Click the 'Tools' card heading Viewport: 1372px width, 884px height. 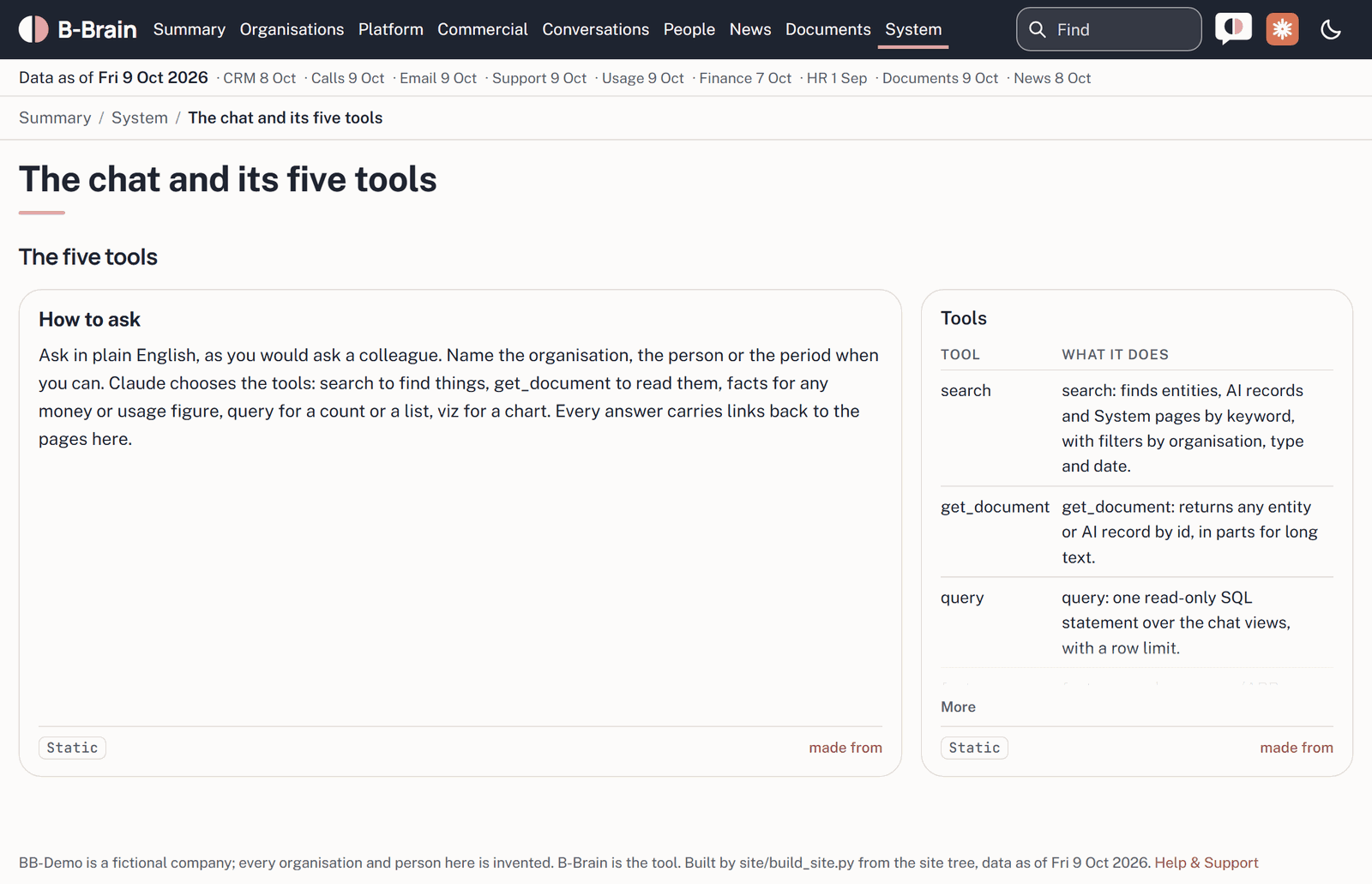click(x=964, y=318)
